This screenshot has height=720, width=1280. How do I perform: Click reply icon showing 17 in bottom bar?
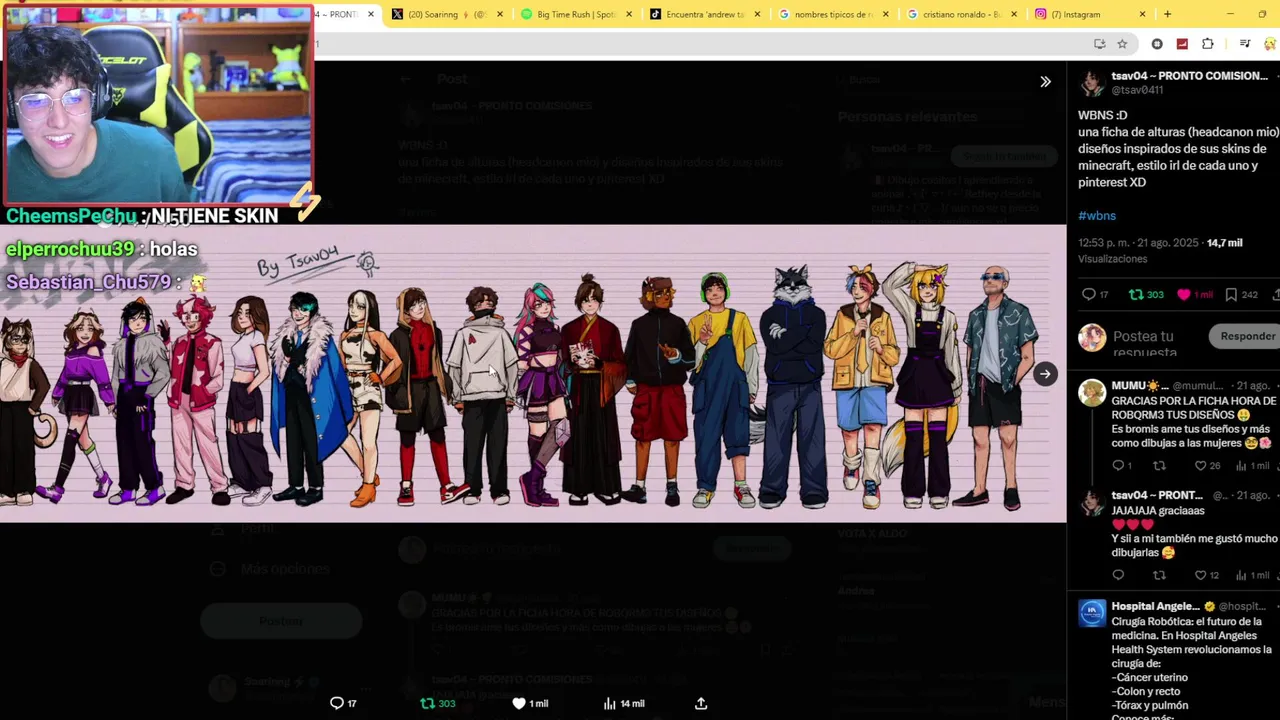(x=337, y=703)
